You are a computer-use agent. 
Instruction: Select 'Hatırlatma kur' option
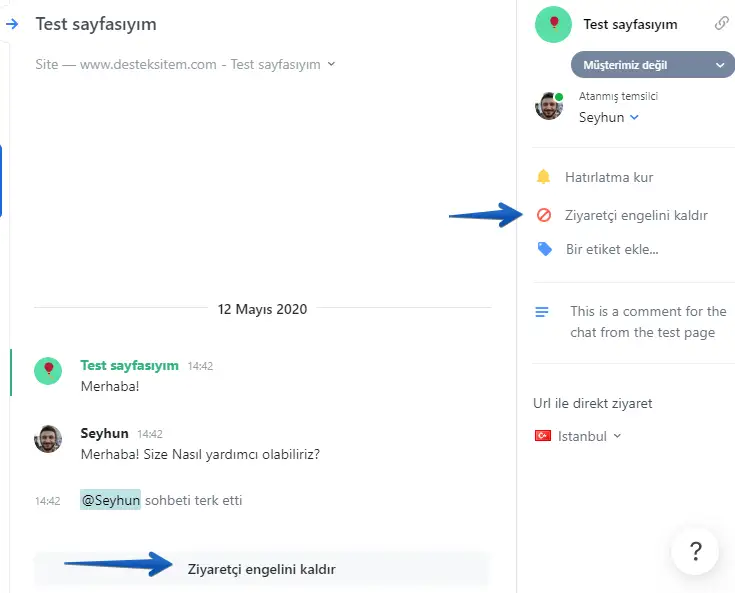coord(609,177)
